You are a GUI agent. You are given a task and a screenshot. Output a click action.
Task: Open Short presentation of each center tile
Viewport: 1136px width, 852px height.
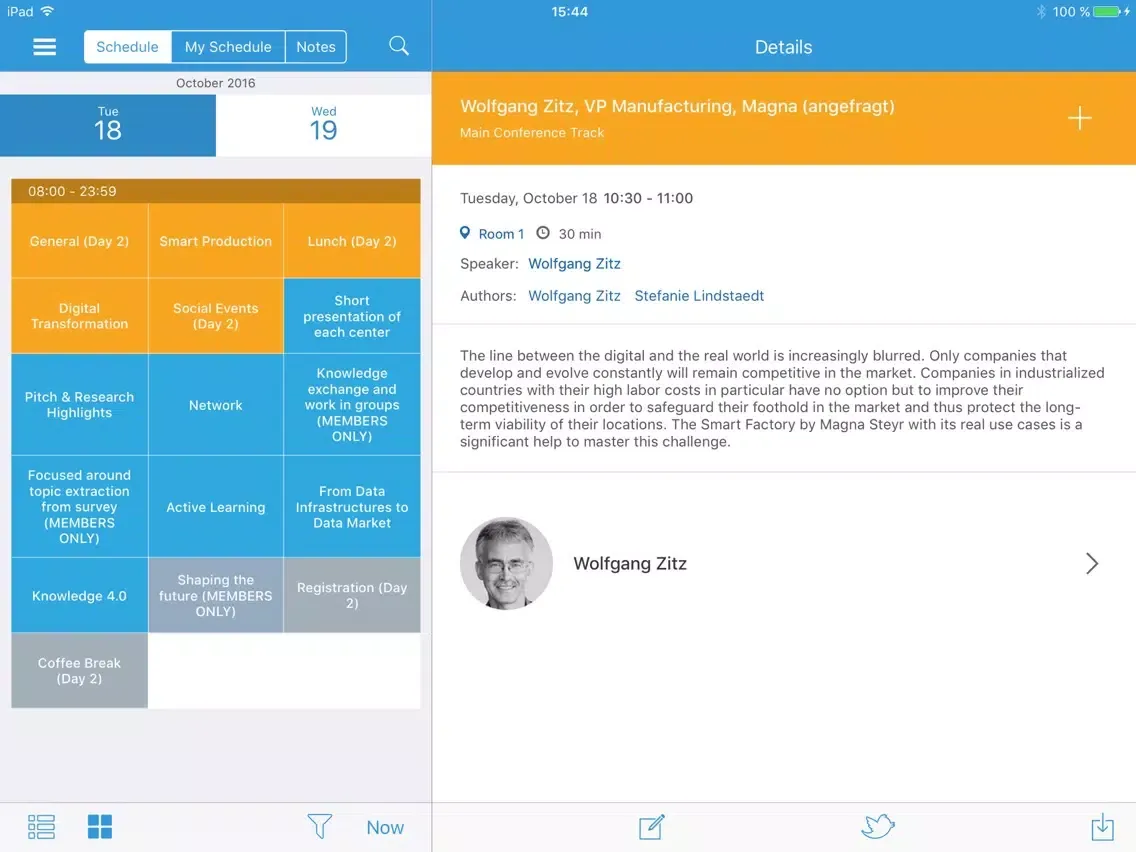(x=352, y=317)
